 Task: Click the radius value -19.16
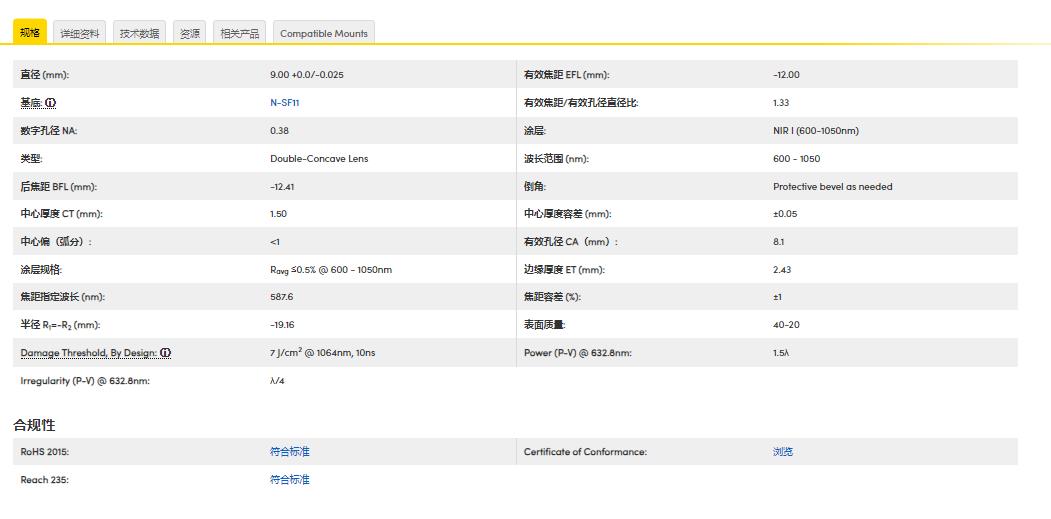[282, 325]
